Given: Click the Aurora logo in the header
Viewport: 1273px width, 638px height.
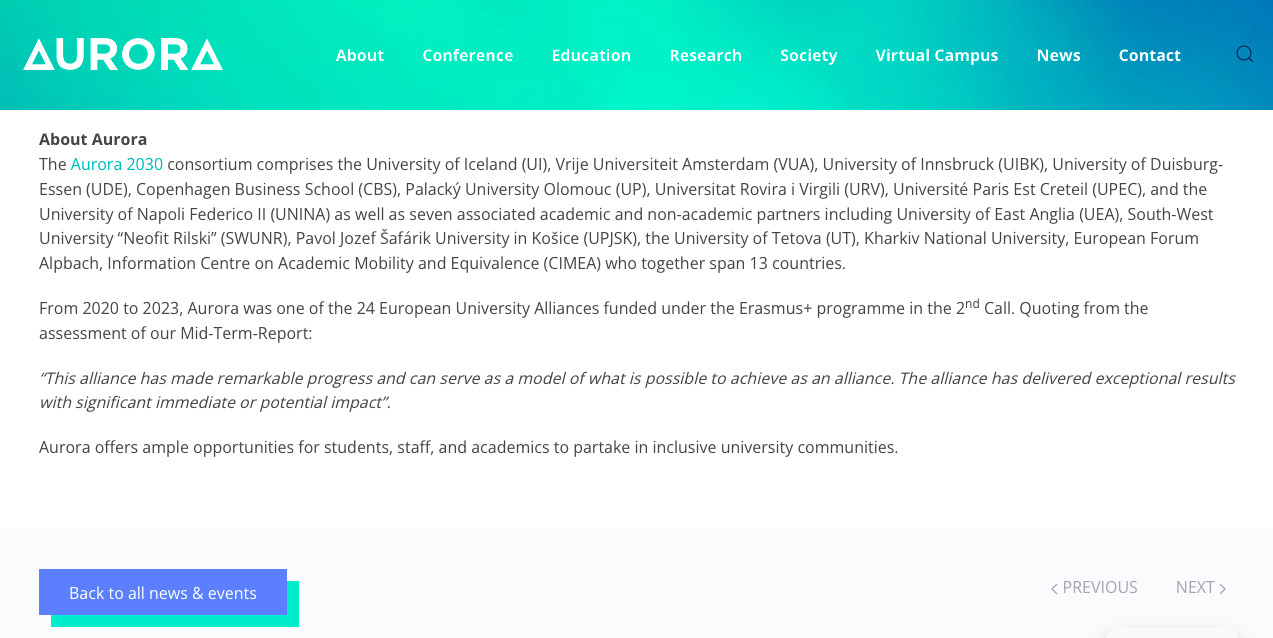Looking at the screenshot, I should [123, 55].
